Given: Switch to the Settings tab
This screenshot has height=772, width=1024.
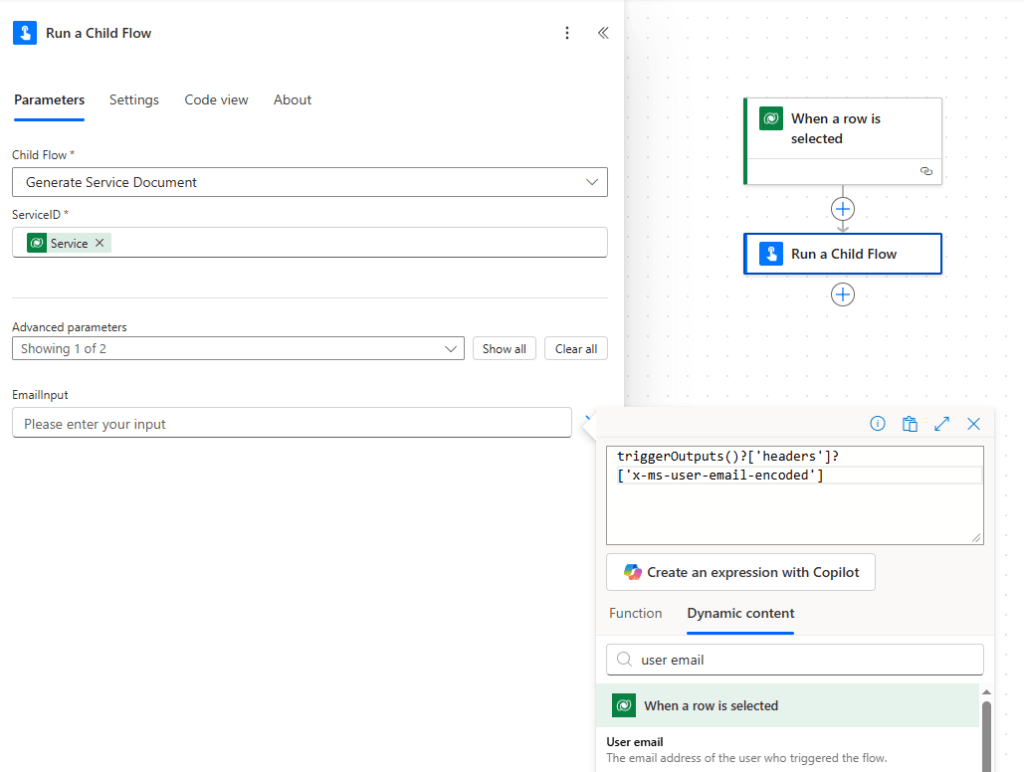Looking at the screenshot, I should point(134,100).
